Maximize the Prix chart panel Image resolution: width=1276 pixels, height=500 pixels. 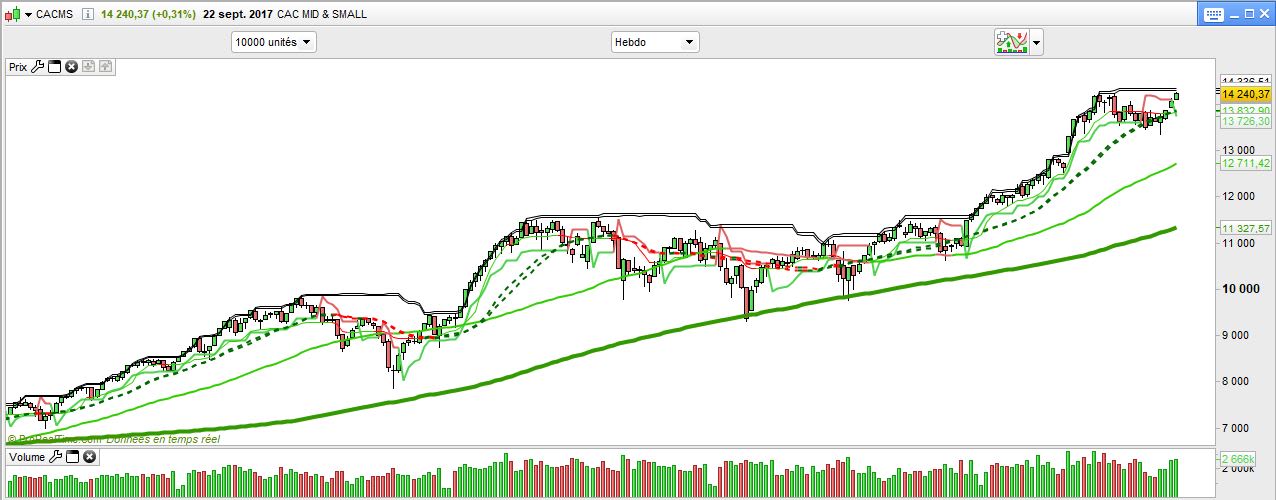tap(55, 67)
